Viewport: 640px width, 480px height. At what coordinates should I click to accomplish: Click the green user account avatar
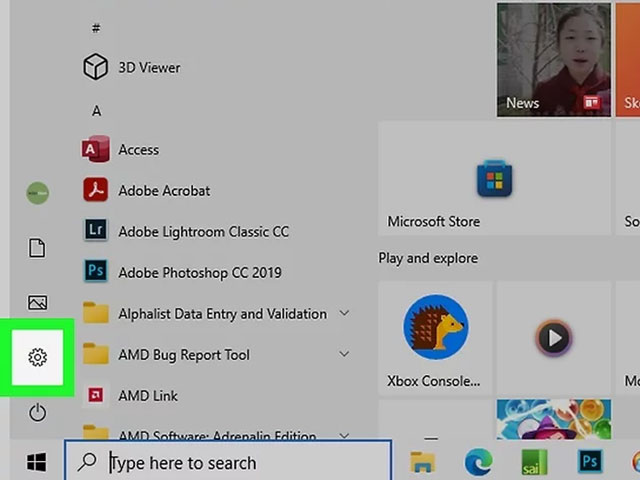pos(38,193)
